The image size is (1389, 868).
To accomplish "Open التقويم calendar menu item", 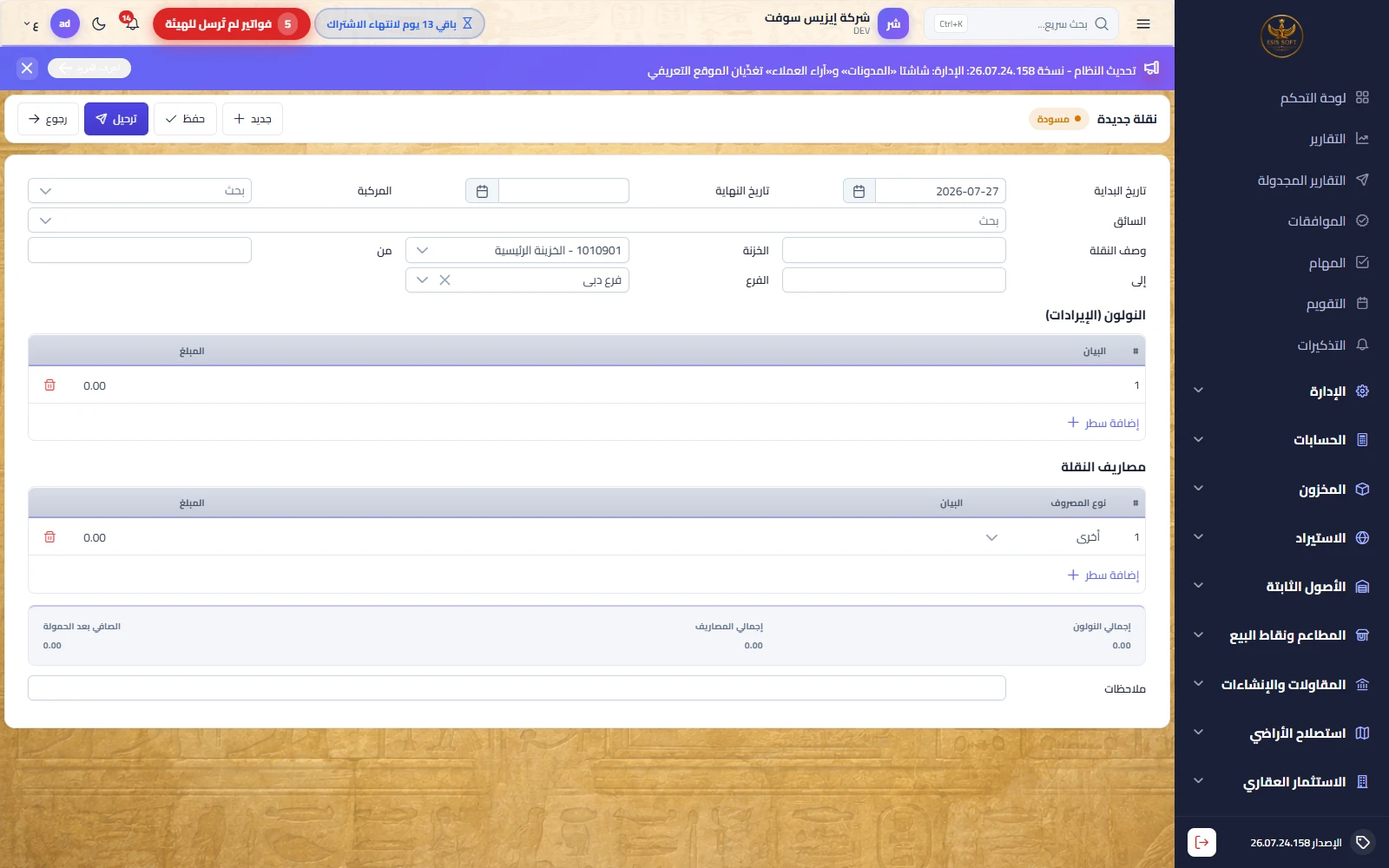I will click(x=1337, y=304).
